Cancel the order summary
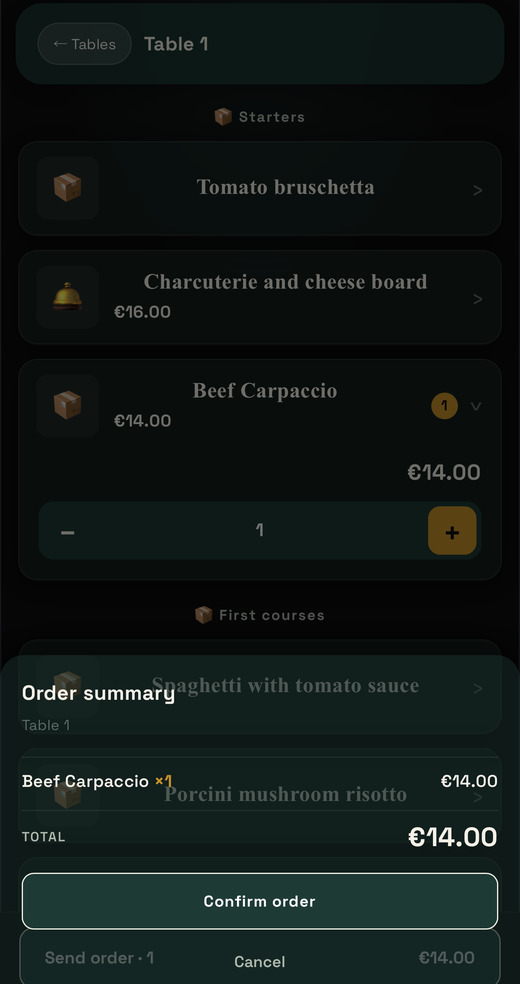This screenshot has width=520, height=984. [x=260, y=961]
